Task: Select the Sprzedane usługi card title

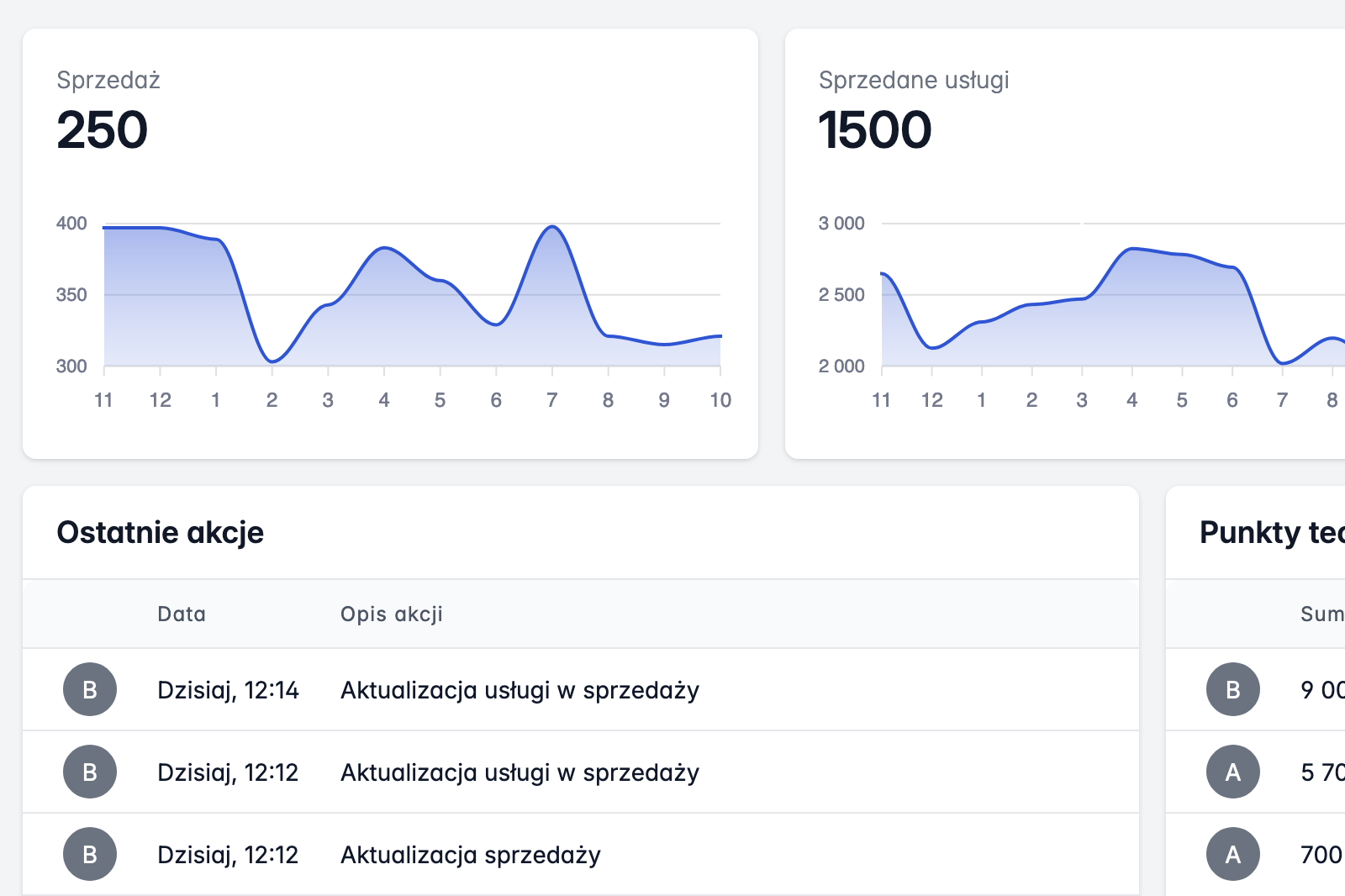Action: pos(914,80)
